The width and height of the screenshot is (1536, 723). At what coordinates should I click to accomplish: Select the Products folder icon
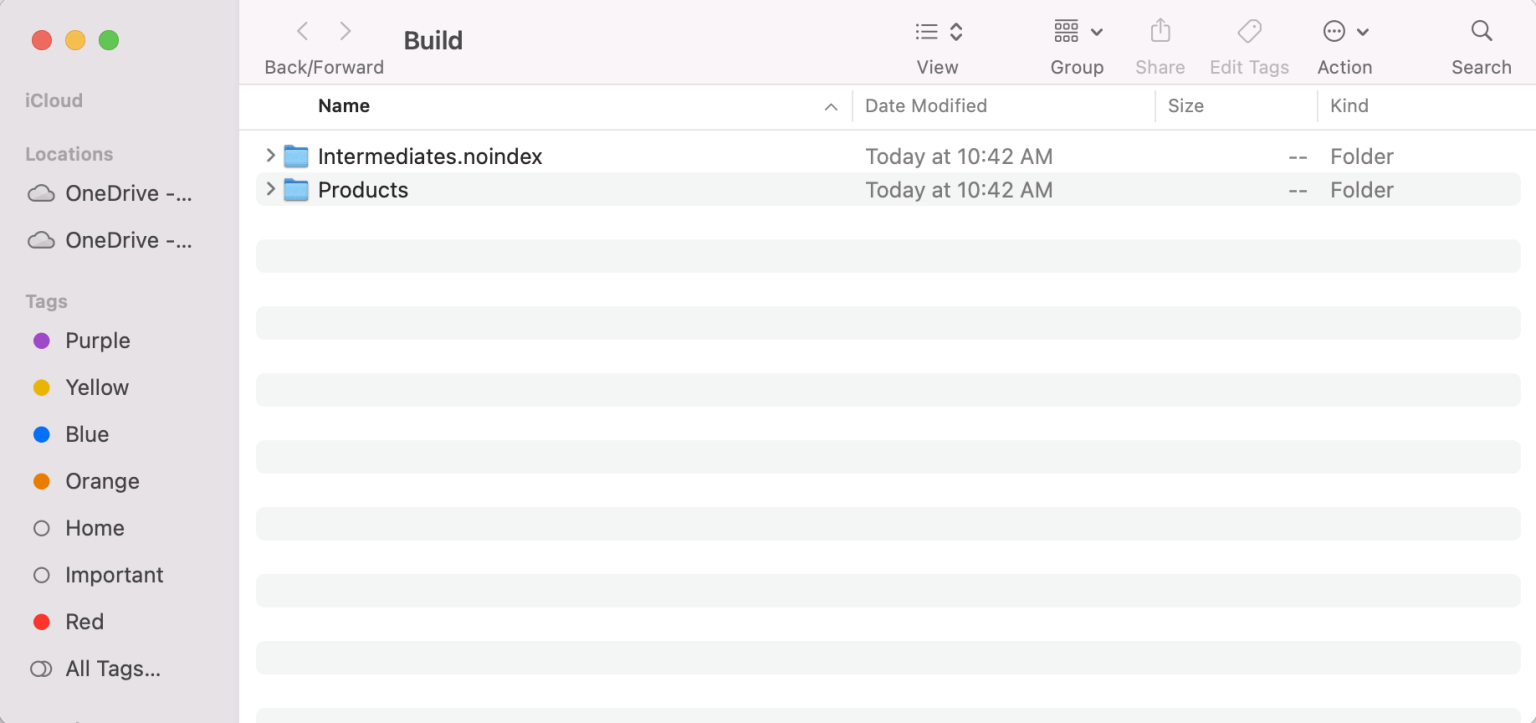click(x=296, y=190)
